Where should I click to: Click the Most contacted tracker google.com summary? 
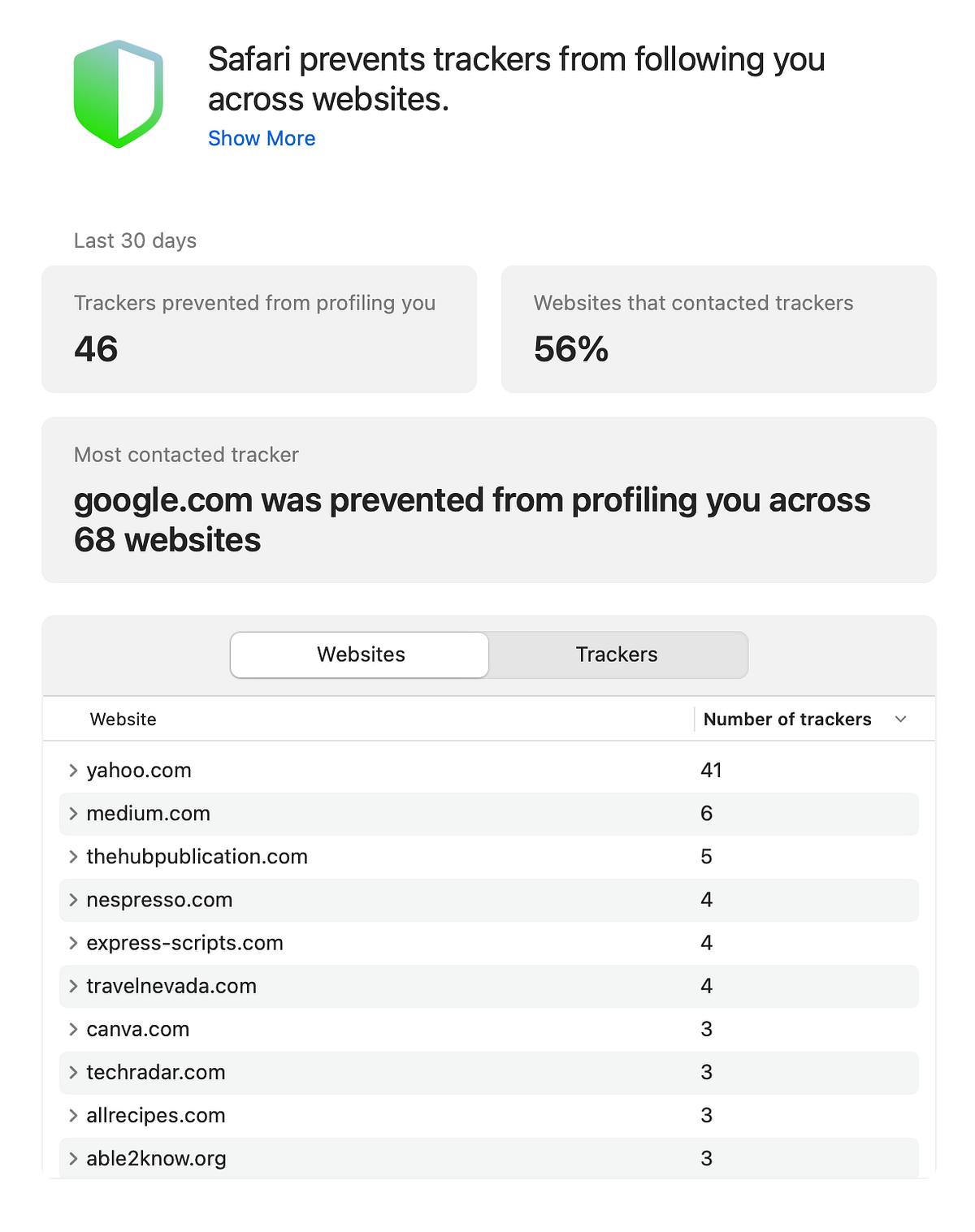click(x=487, y=499)
